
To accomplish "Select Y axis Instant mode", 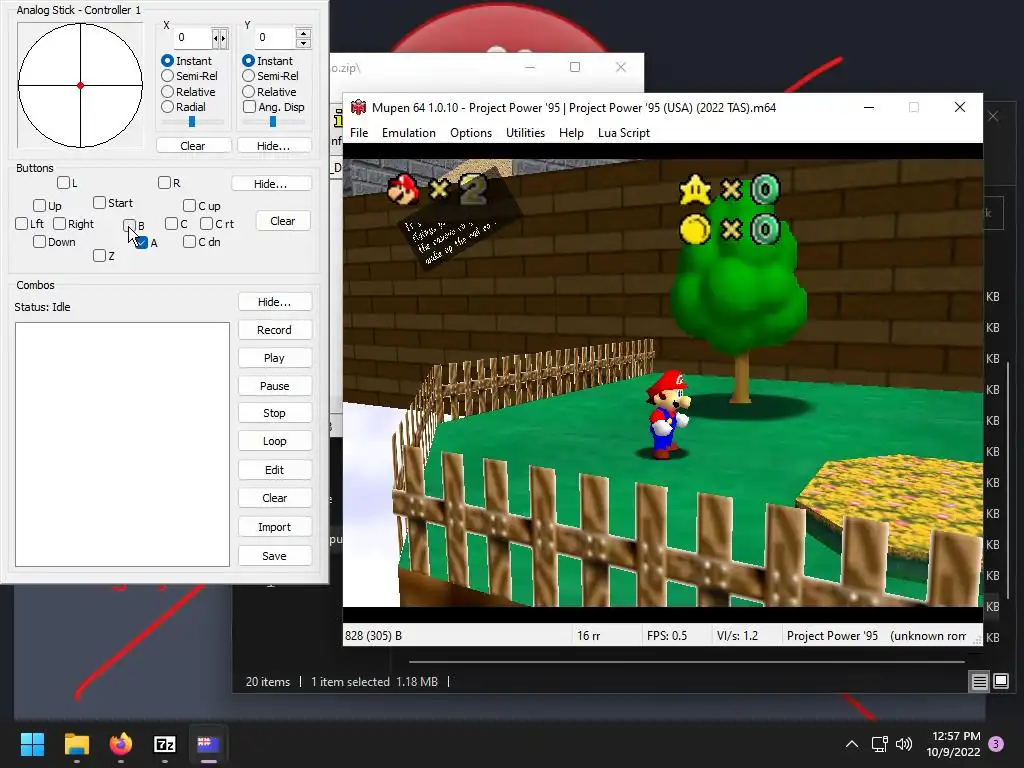I will coord(248,61).
